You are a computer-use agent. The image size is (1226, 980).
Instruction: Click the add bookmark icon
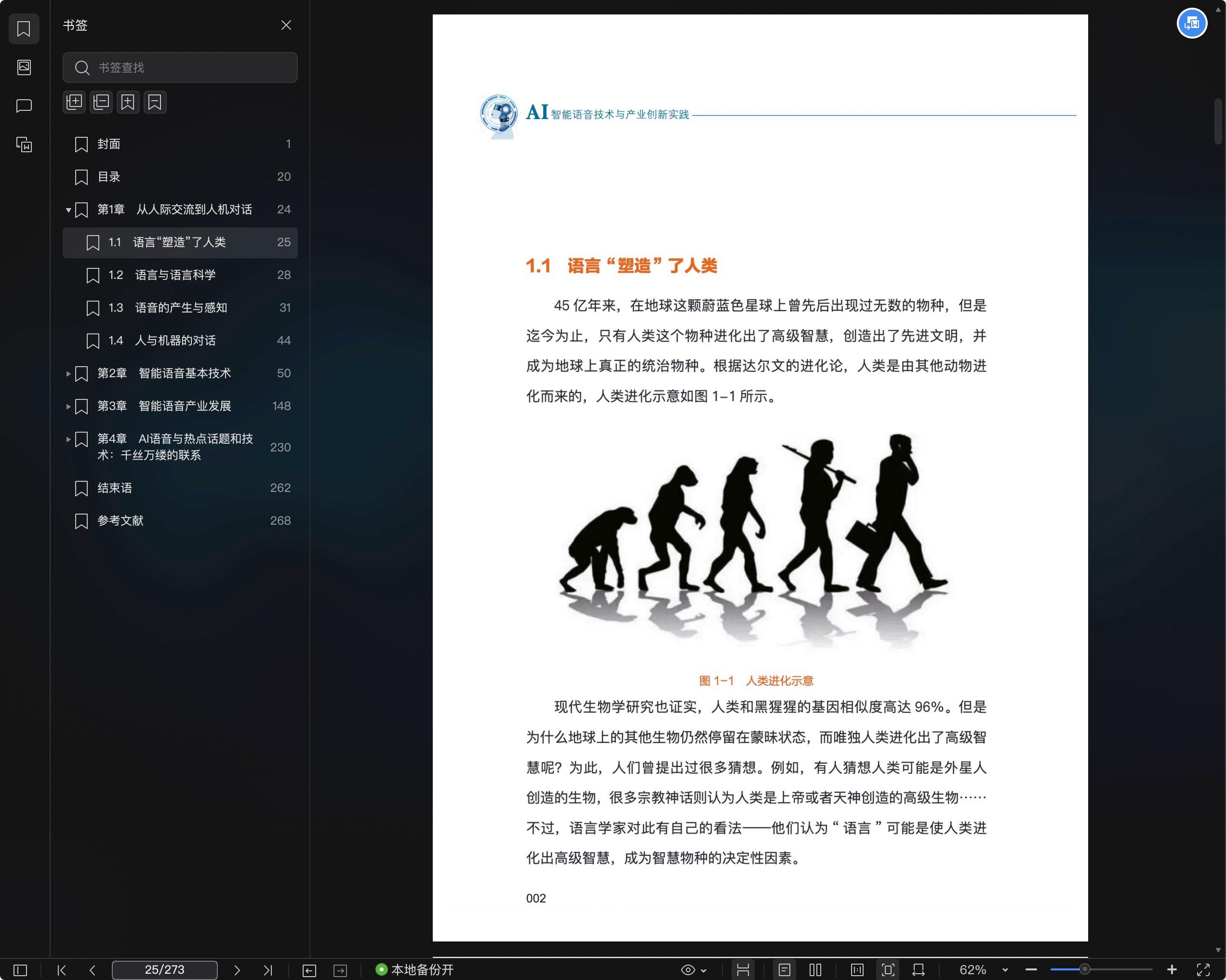(128, 102)
